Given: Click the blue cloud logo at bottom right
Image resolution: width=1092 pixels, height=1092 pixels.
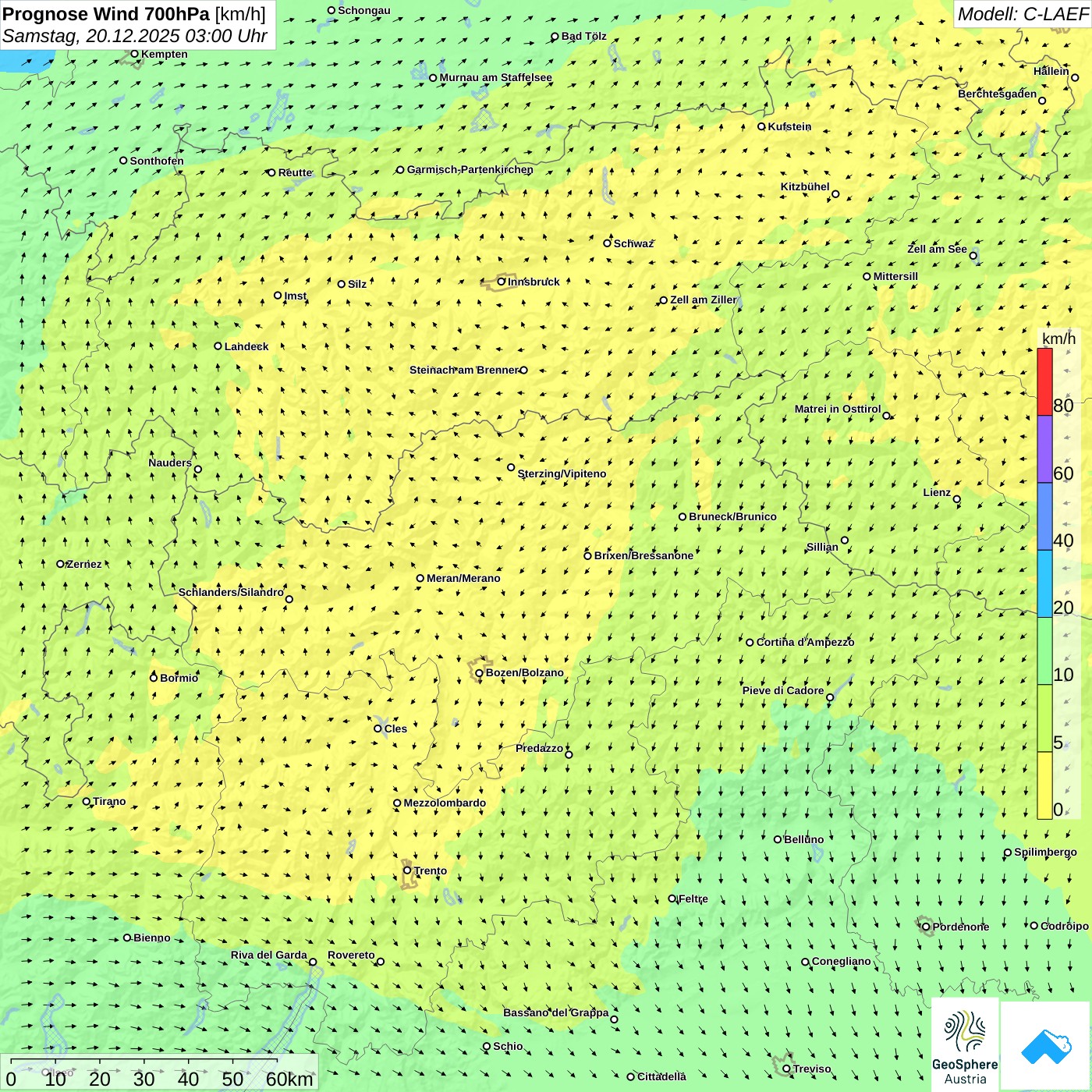Looking at the screenshot, I should pyautogui.click(x=1046, y=1047).
